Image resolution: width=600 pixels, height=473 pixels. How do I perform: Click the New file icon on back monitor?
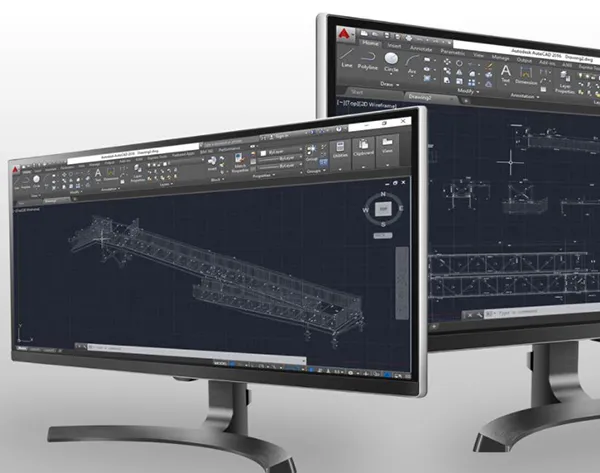click(364, 34)
